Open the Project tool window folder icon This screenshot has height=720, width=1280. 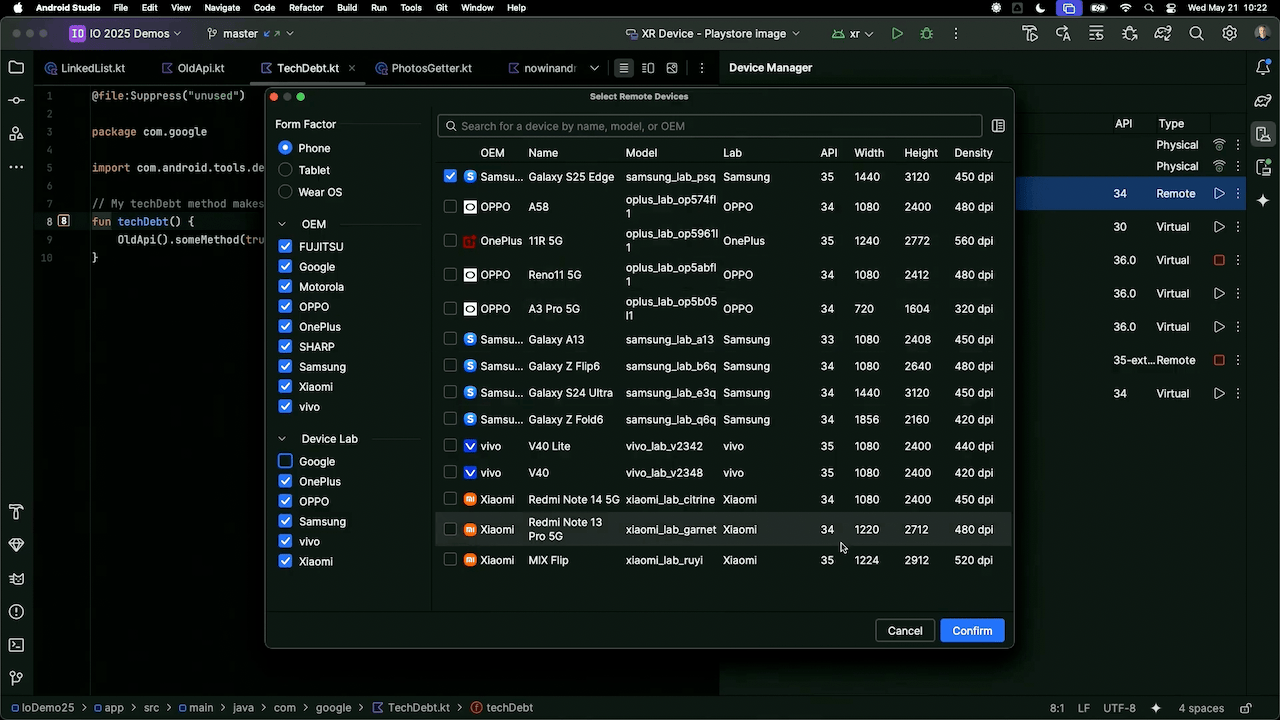point(16,68)
